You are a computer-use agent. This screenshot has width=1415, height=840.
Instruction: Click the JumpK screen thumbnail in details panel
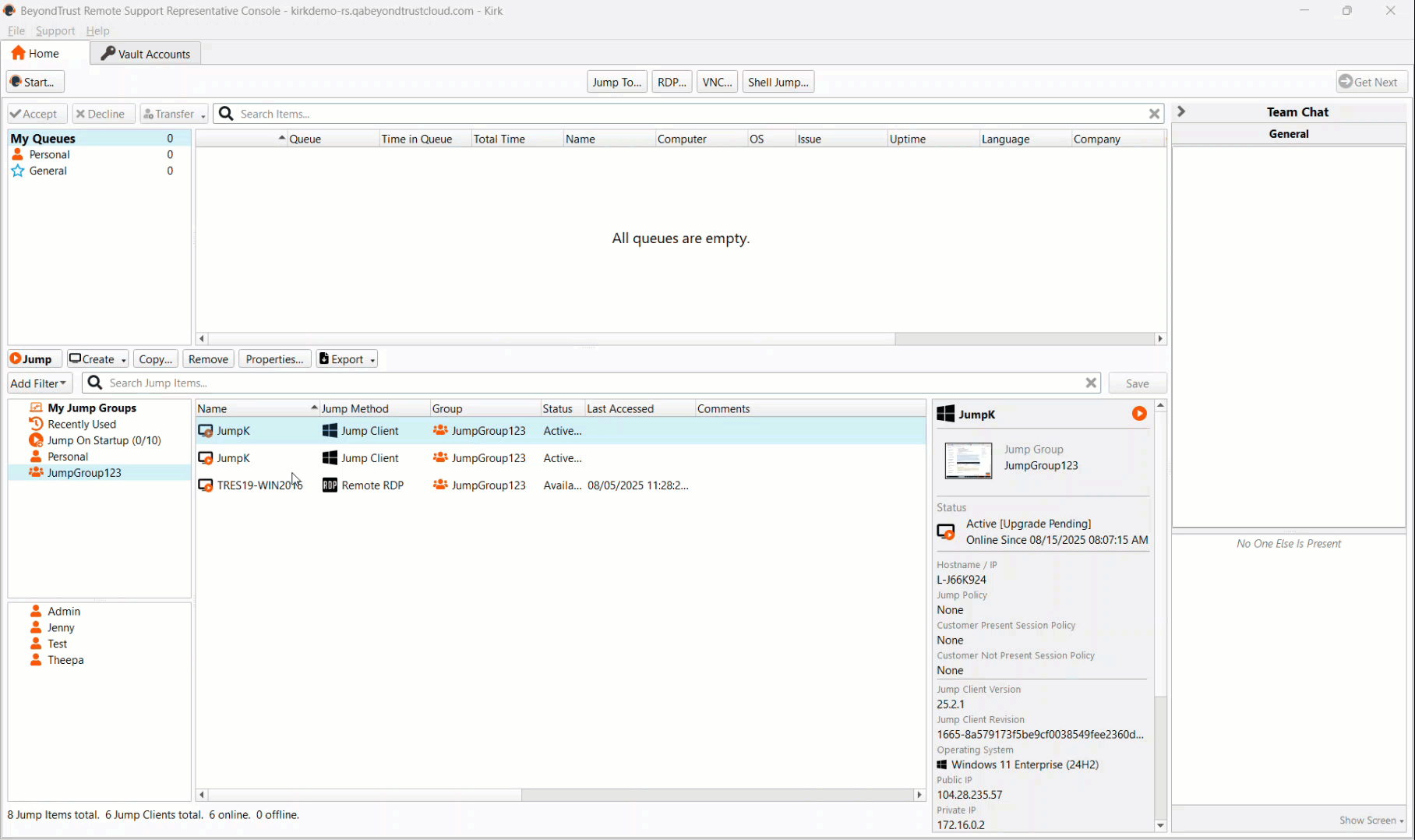[968, 460]
